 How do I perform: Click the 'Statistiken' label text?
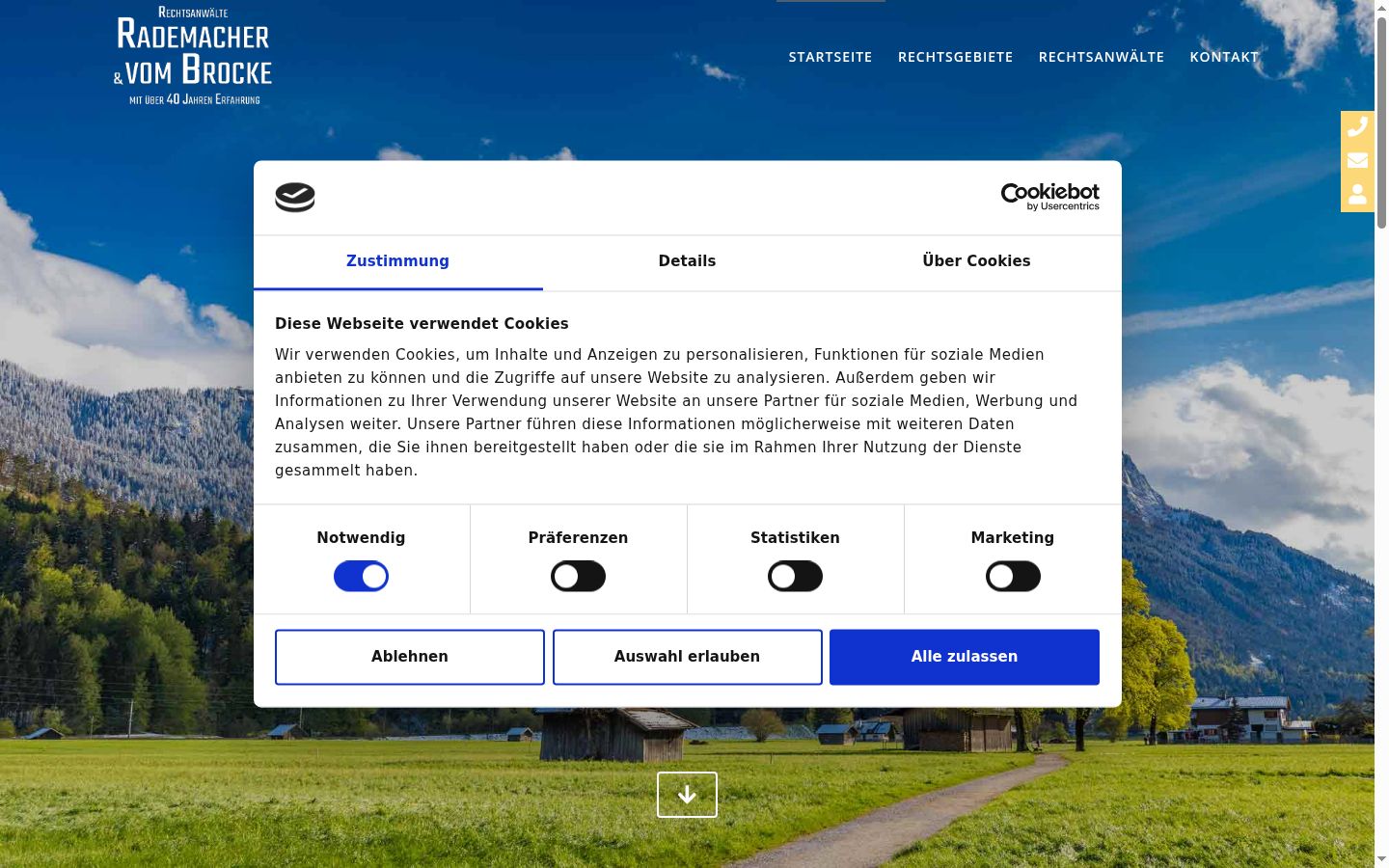pyautogui.click(x=795, y=538)
